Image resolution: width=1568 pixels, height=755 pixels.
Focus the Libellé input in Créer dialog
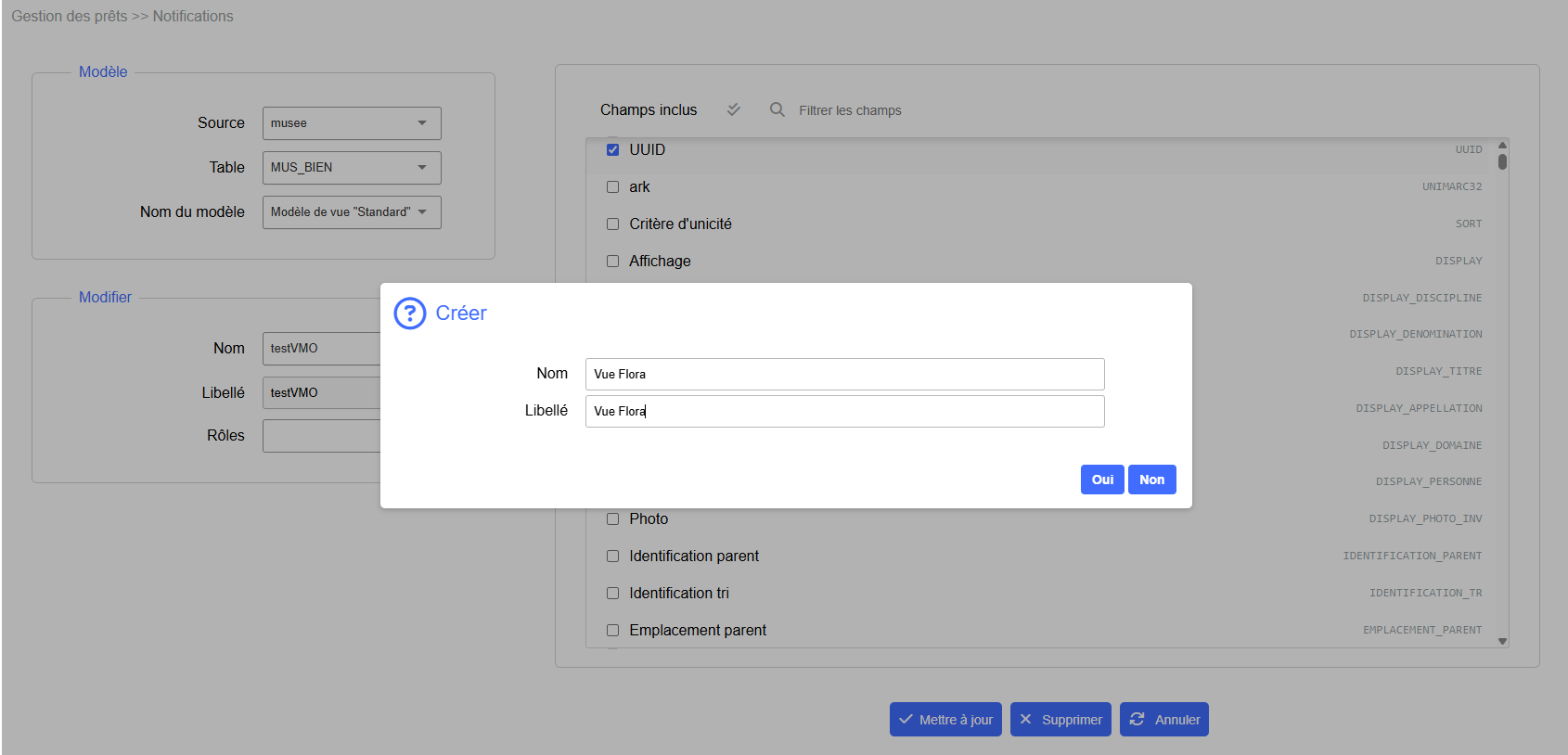click(844, 411)
